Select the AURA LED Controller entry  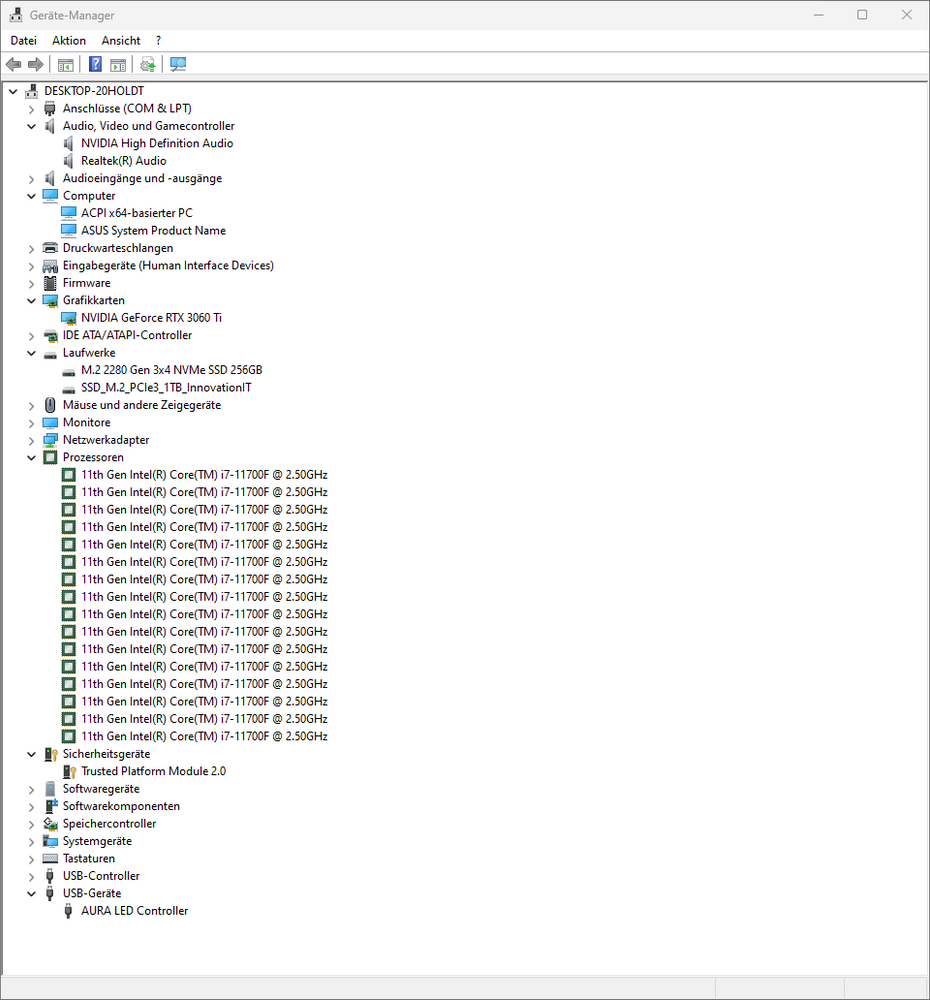tap(135, 911)
